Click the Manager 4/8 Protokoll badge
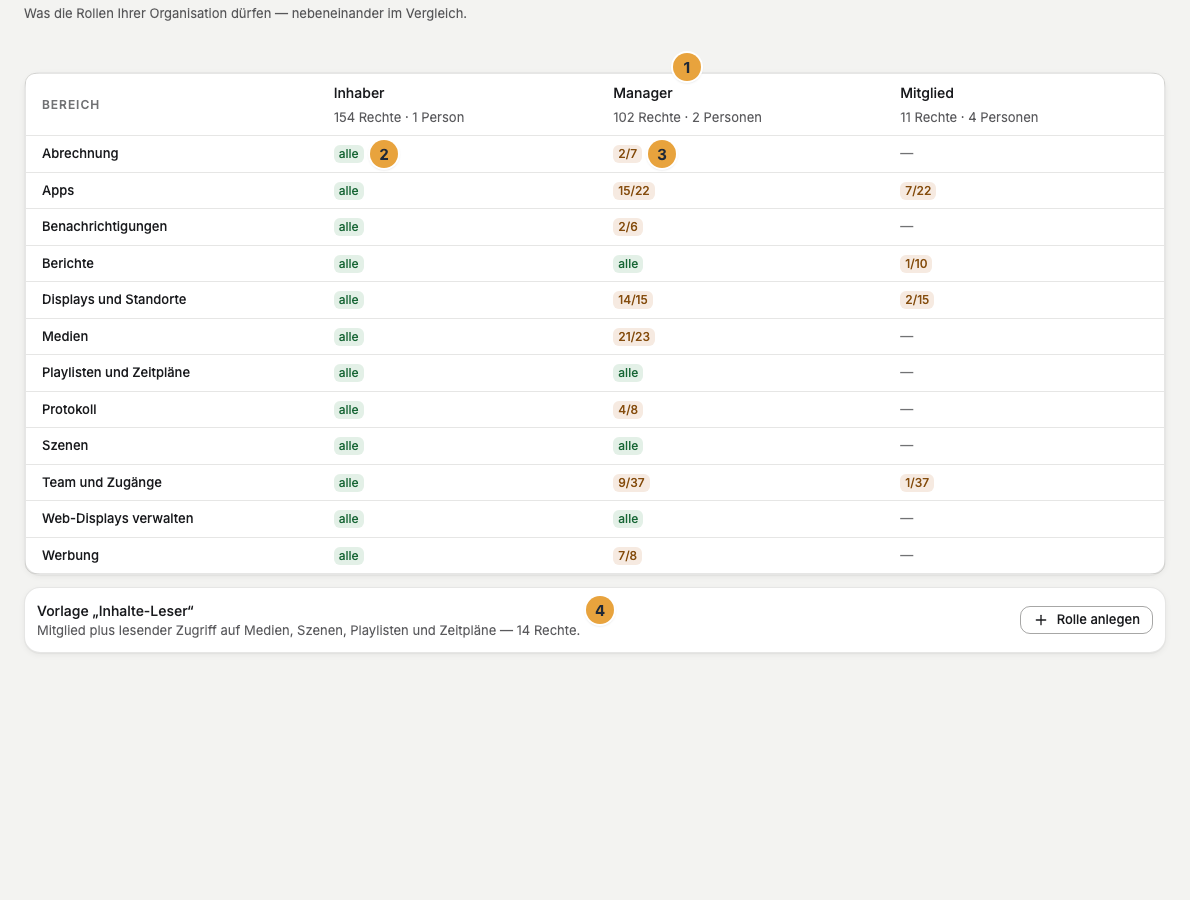 point(628,410)
